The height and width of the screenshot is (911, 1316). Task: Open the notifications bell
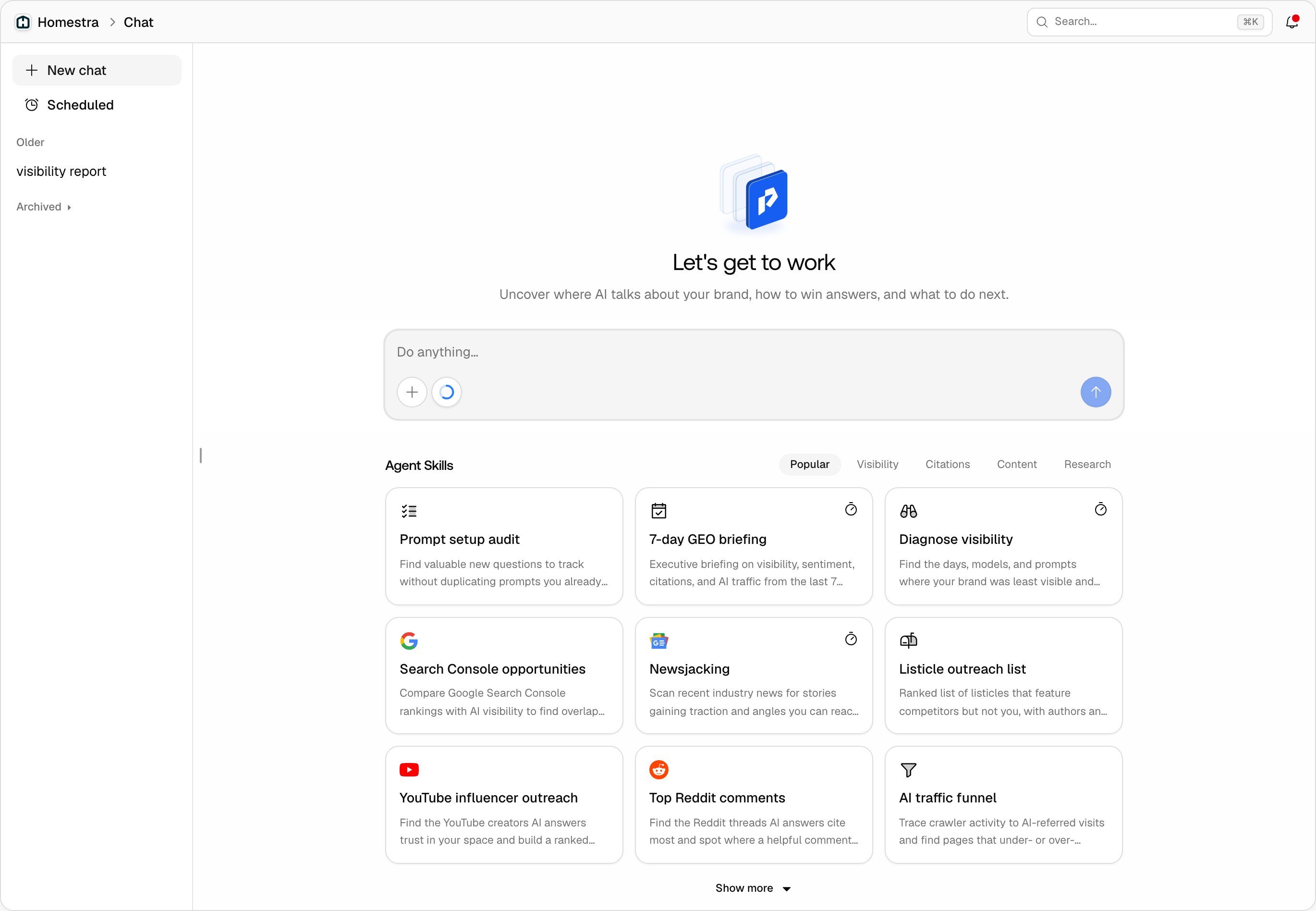[x=1292, y=22]
